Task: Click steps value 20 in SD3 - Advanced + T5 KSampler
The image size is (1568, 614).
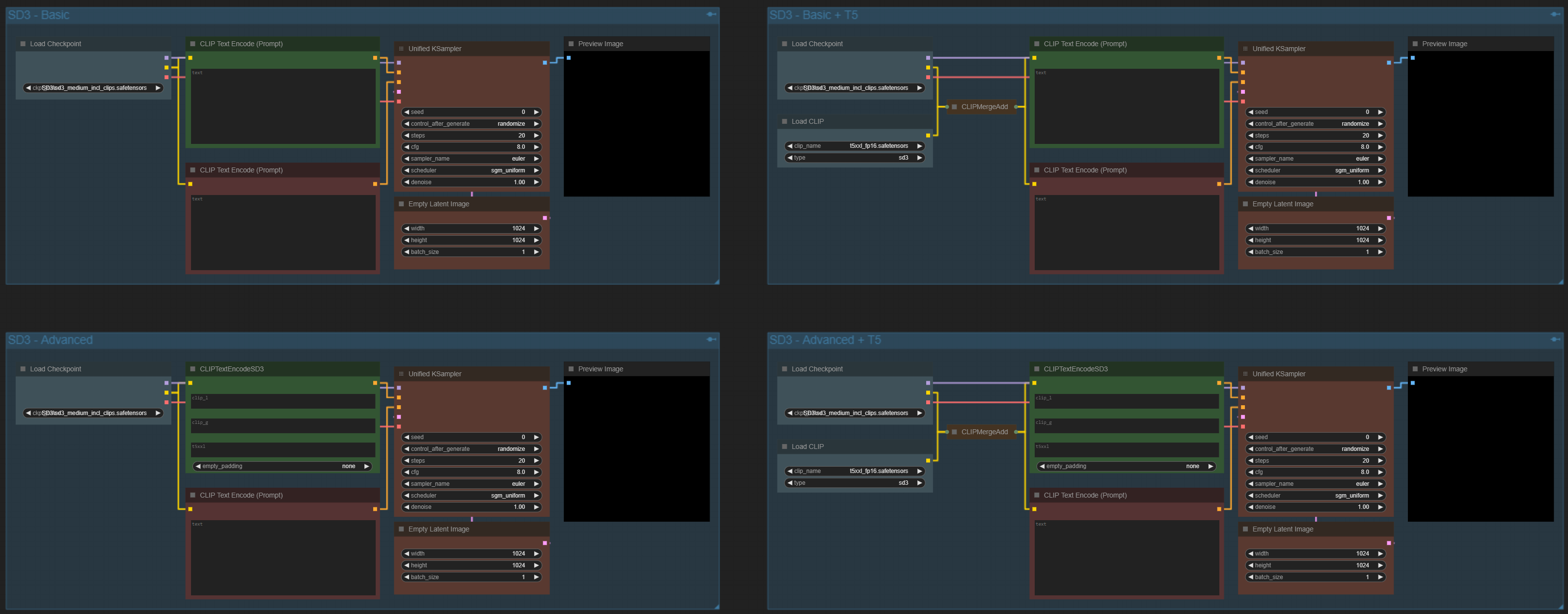Action: click(1365, 461)
